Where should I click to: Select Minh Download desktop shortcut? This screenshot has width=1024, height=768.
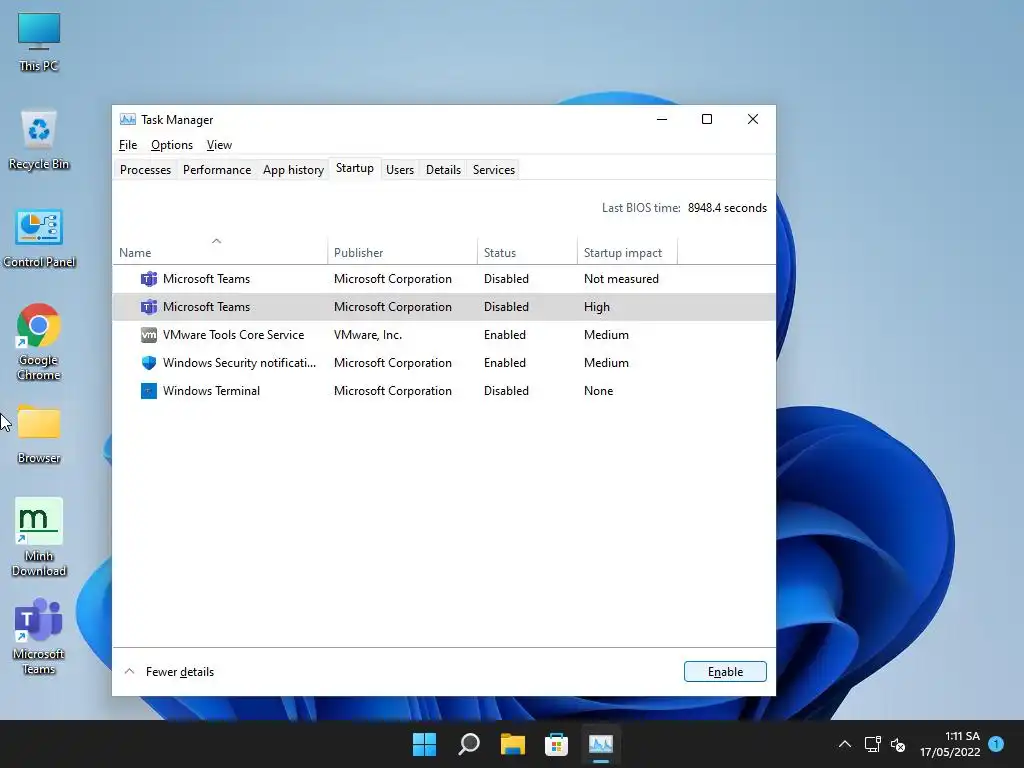click(x=39, y=537)
